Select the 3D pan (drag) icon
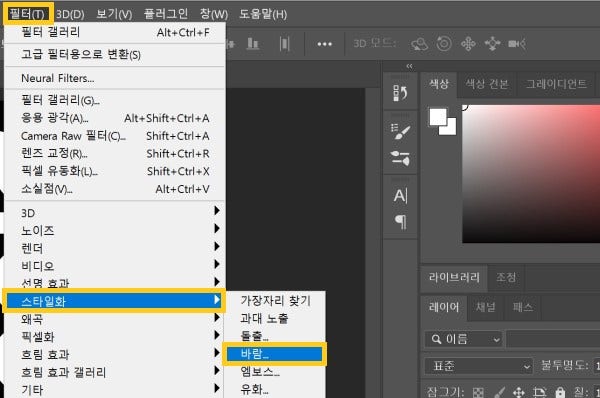 pyautogui.click(x=468, y=44)
